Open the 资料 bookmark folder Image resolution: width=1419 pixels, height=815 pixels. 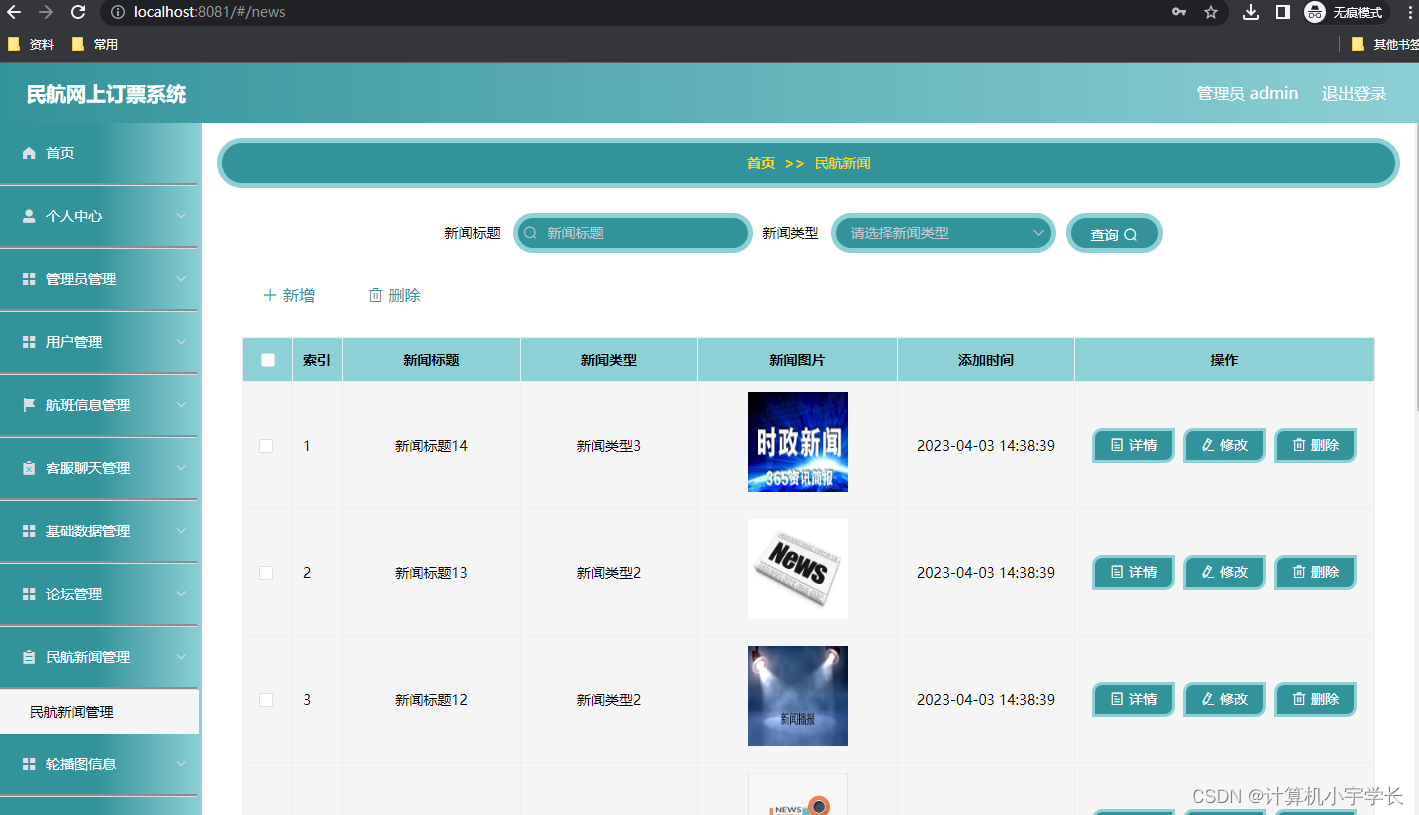[x=31, y=44]
